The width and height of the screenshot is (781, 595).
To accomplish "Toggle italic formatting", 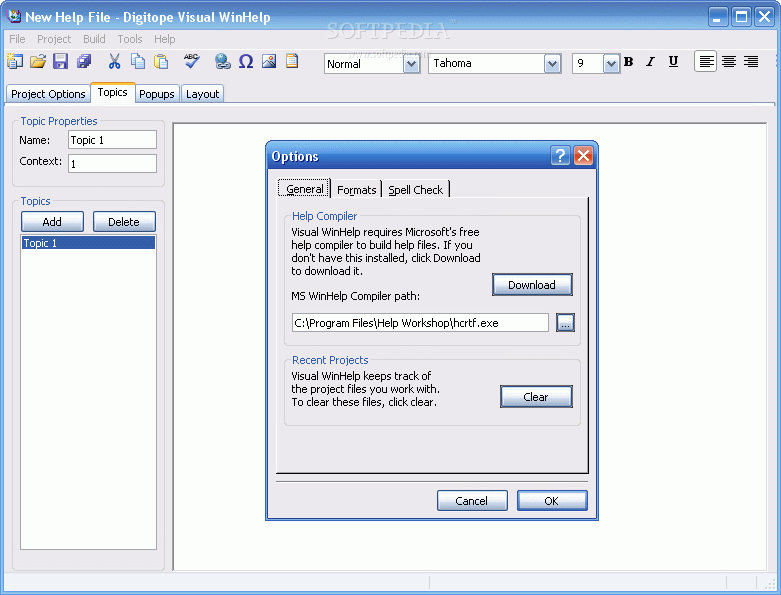I will tap(651, 62).
